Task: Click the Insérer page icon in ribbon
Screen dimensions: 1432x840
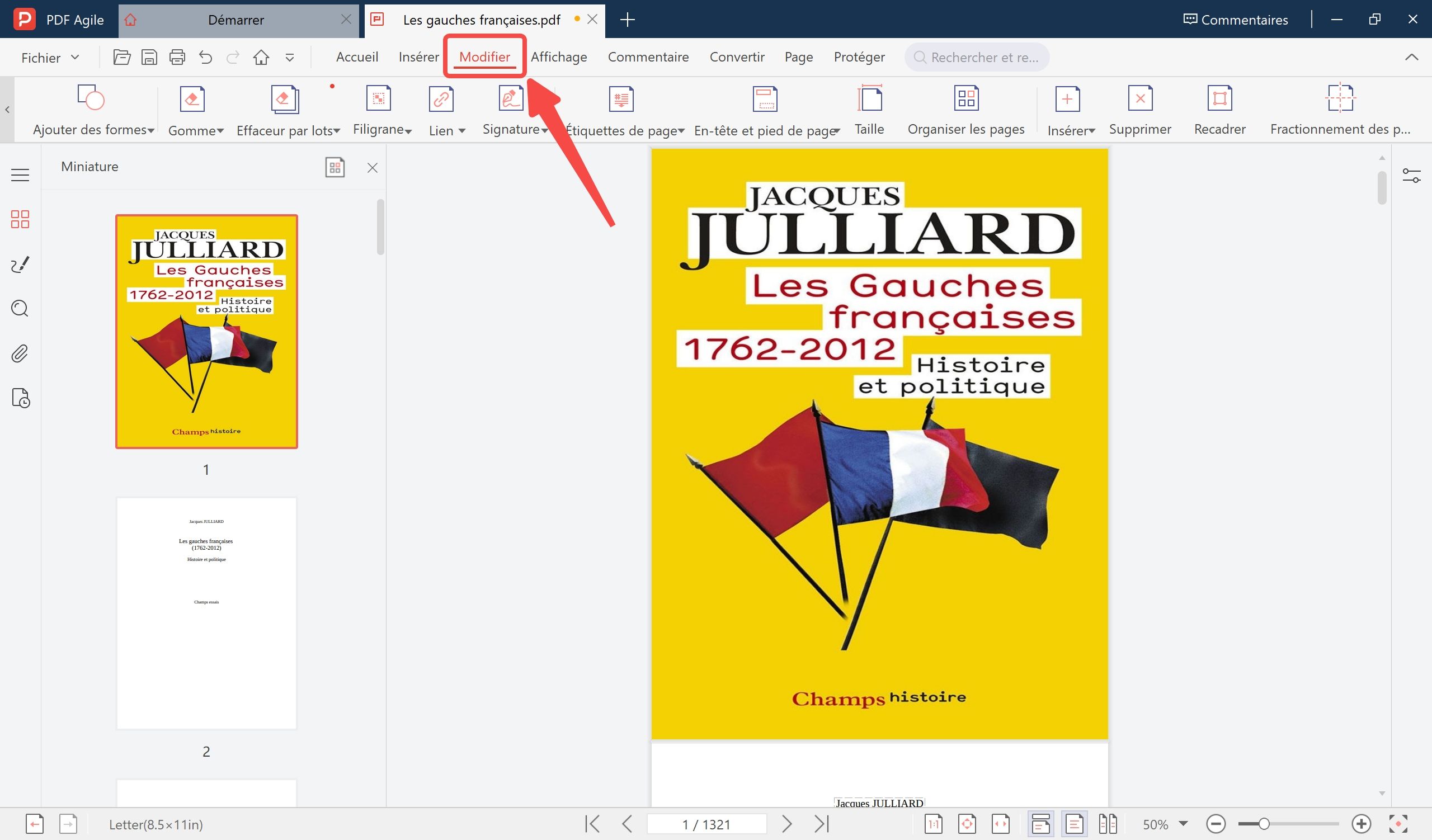Action: point(1067,99)
